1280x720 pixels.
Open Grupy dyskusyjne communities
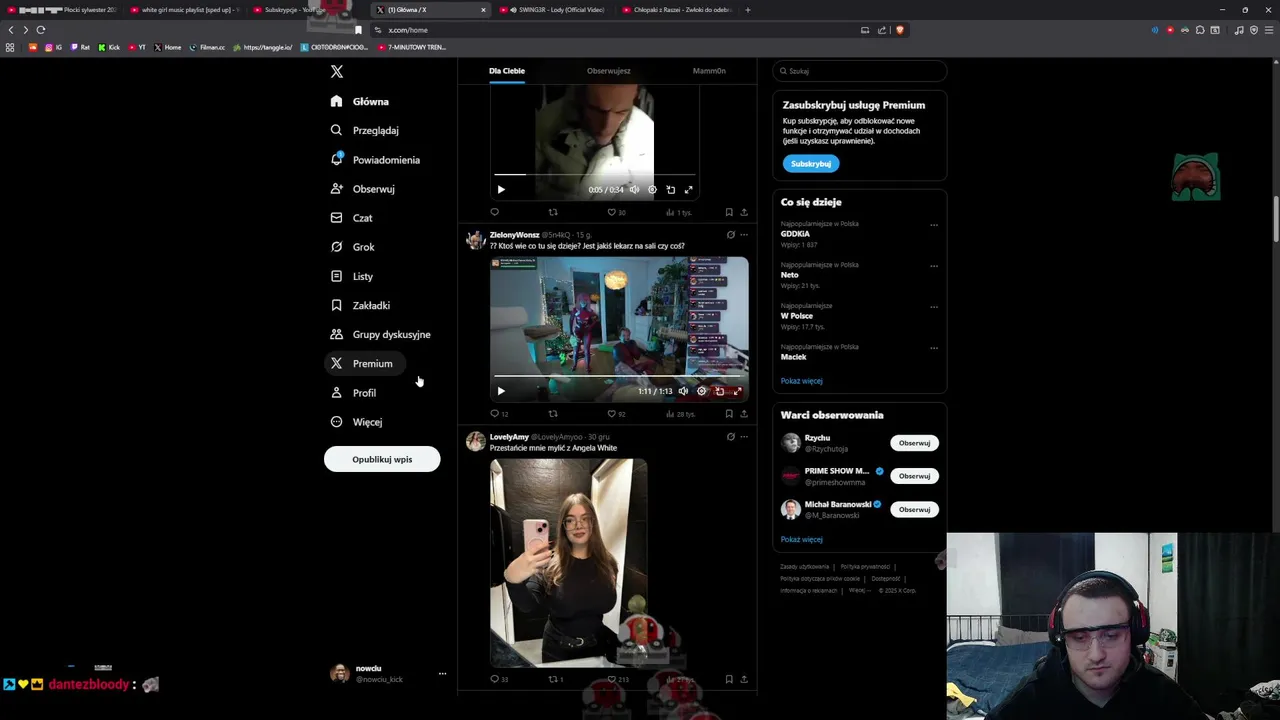pos(380,334)
